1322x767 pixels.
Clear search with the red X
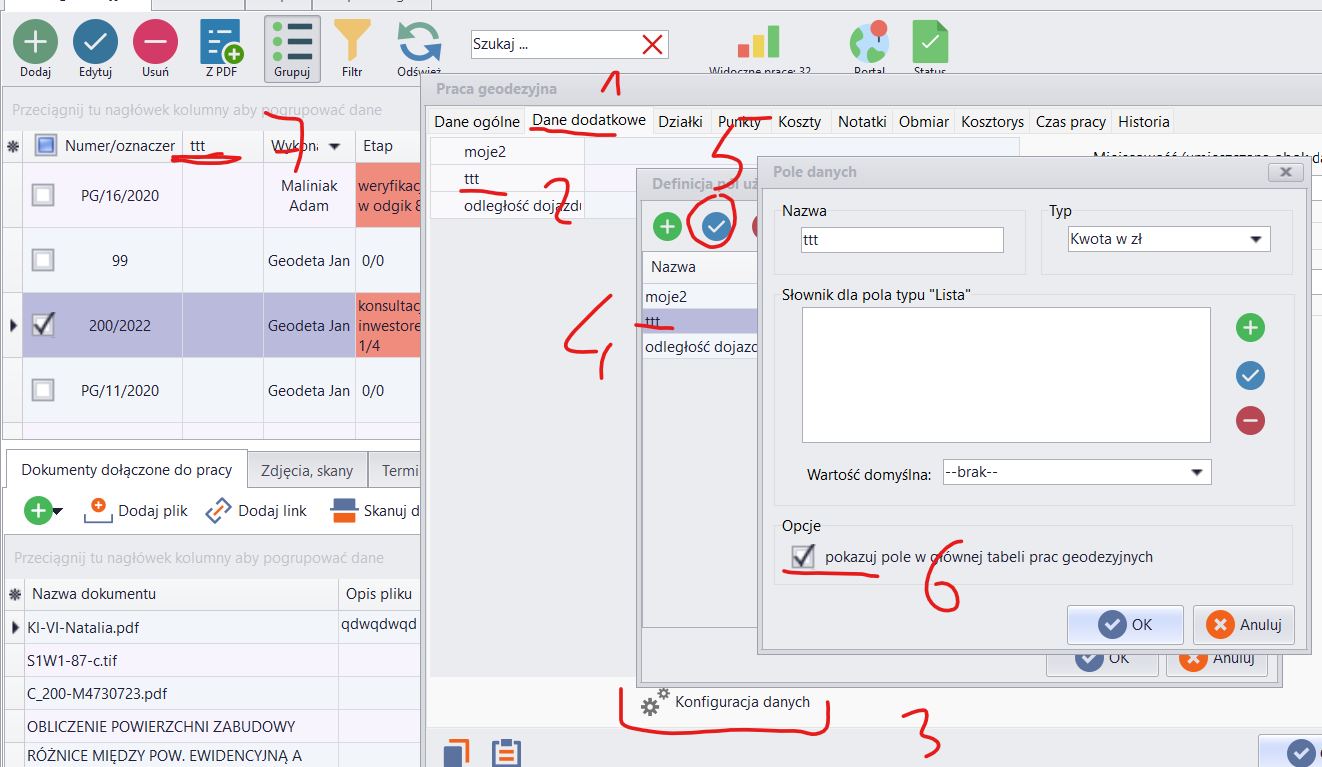coord(652,44)
